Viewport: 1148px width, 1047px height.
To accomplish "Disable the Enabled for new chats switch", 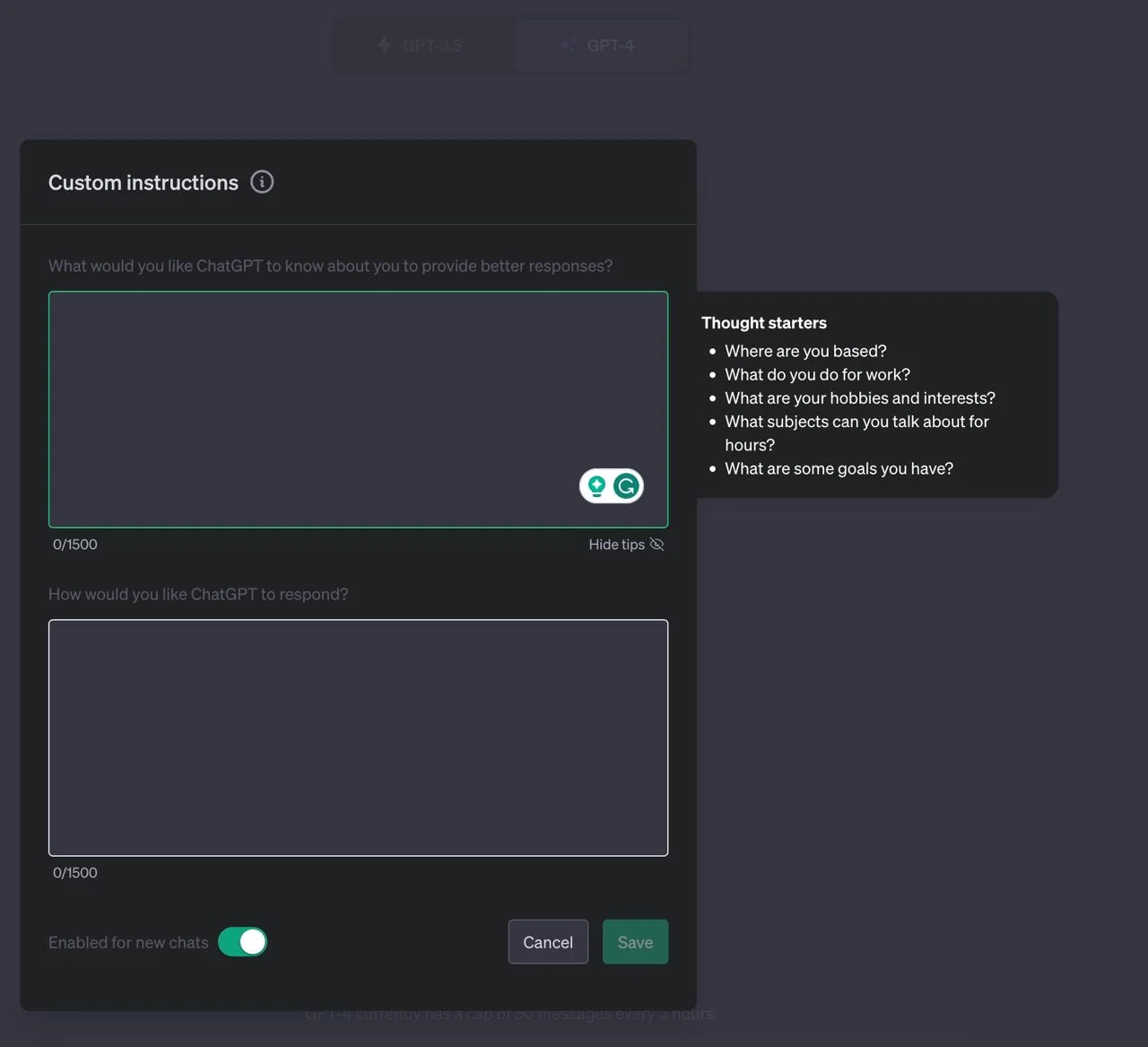I will pos(242,942).
